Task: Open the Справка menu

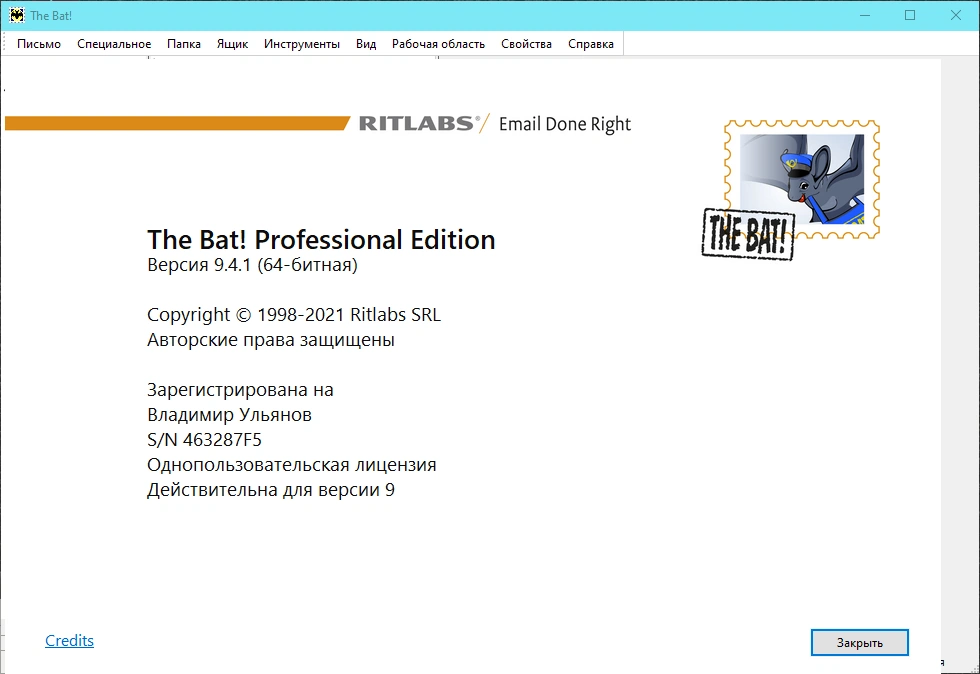Action: coord(591,44)
